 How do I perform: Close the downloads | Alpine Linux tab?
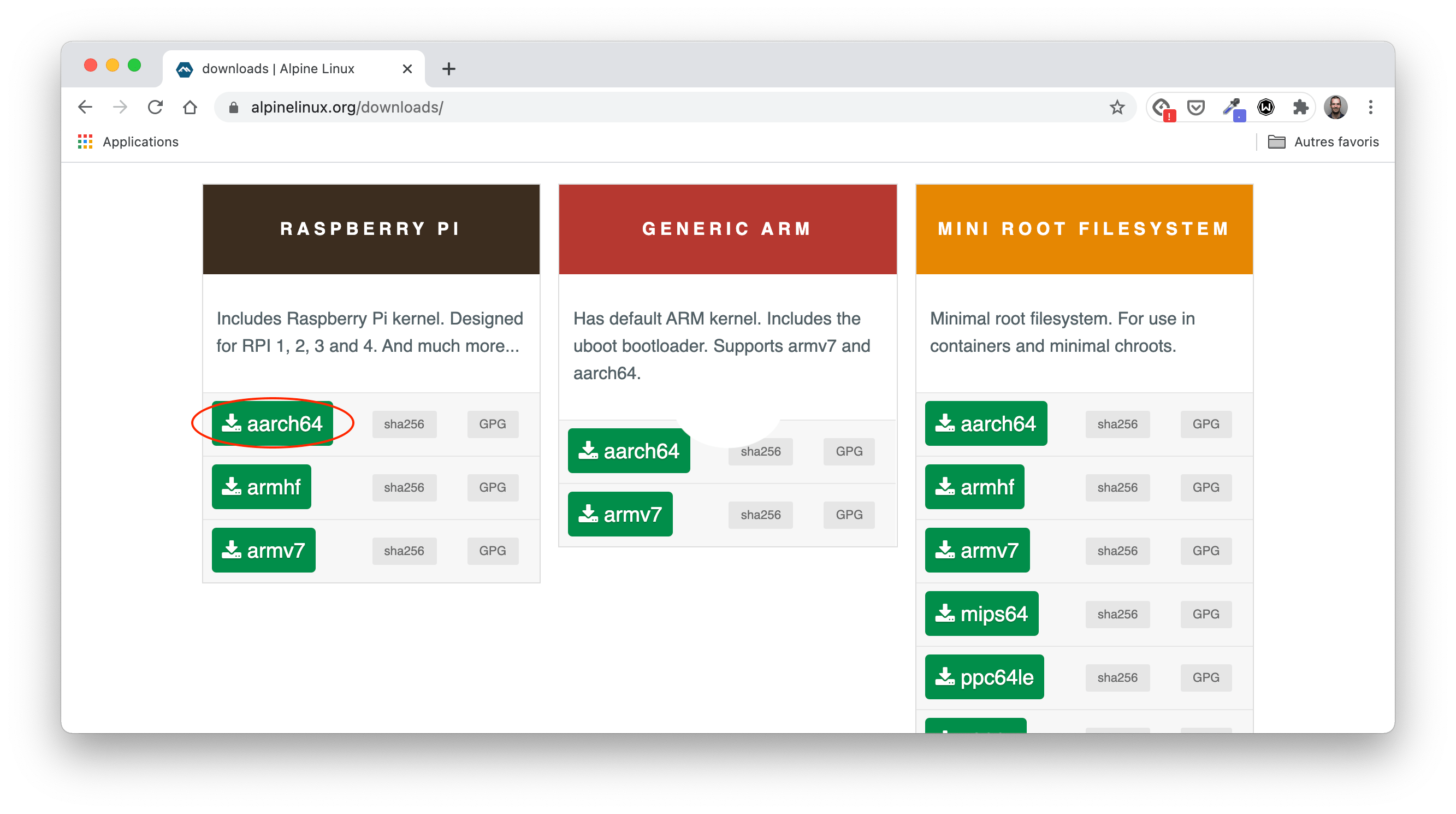[407, 69]
